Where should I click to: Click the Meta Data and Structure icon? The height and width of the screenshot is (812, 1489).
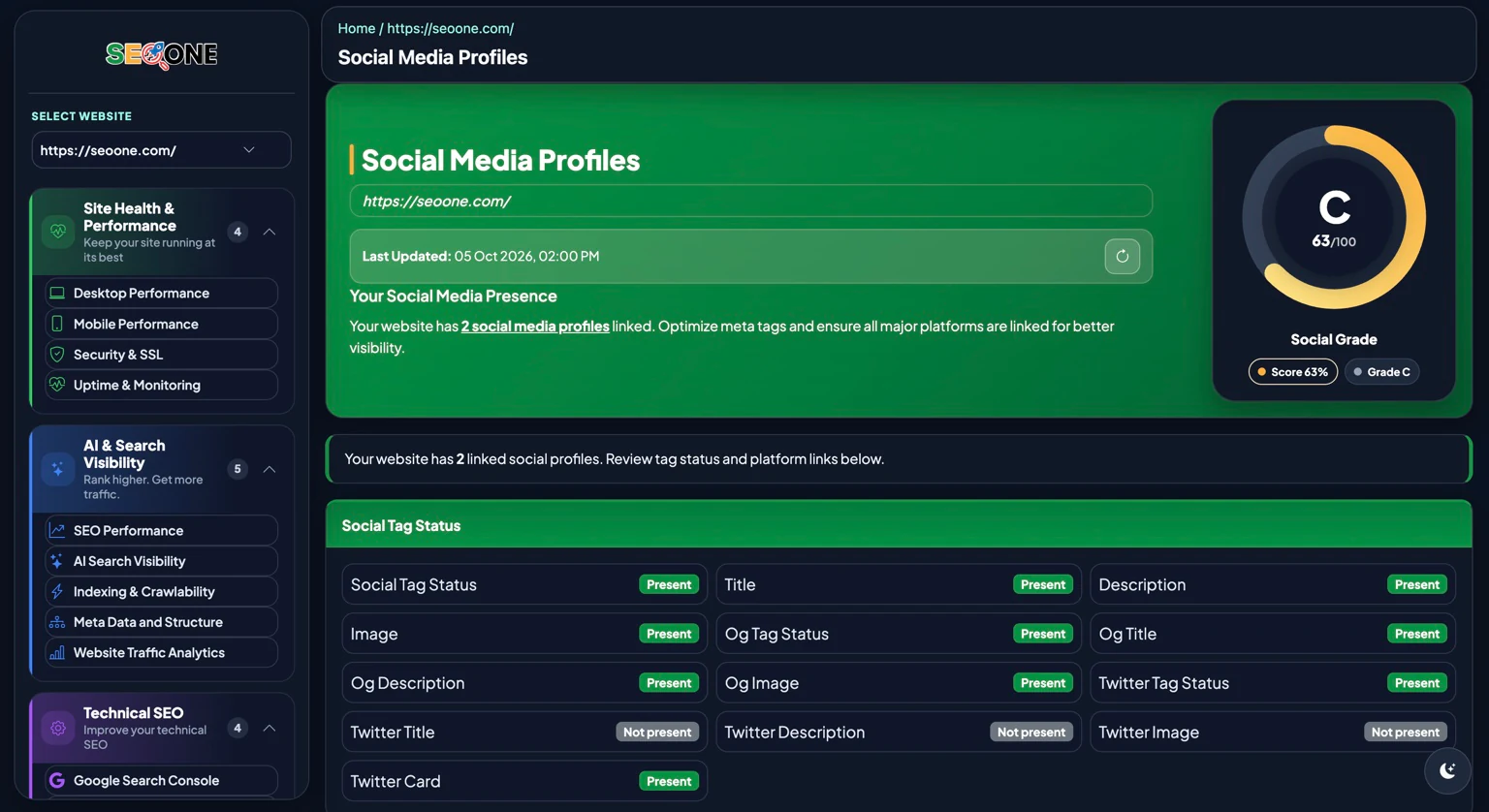[x=57, y=622]
